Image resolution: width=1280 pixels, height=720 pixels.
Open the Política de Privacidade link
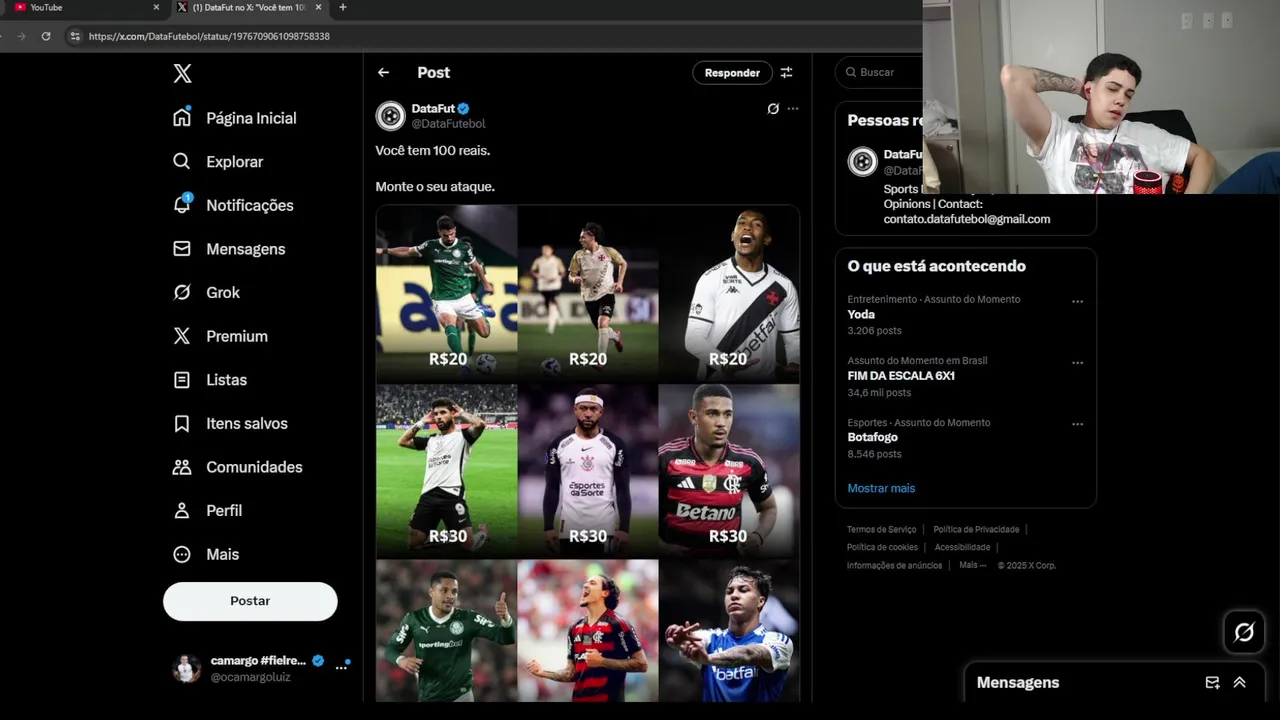(x=976, y=529)
